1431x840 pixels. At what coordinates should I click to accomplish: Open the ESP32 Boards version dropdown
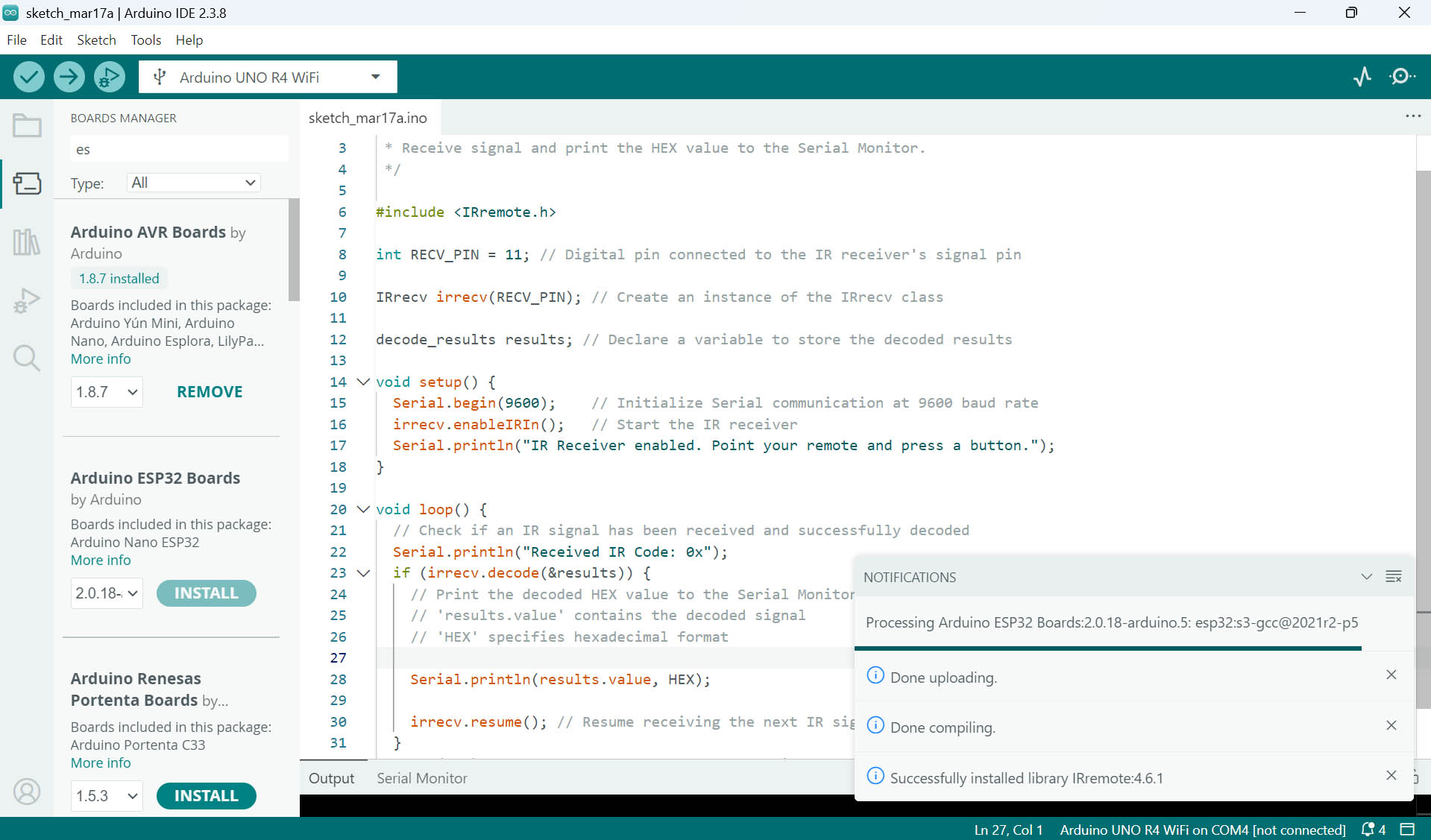point(107,593)
